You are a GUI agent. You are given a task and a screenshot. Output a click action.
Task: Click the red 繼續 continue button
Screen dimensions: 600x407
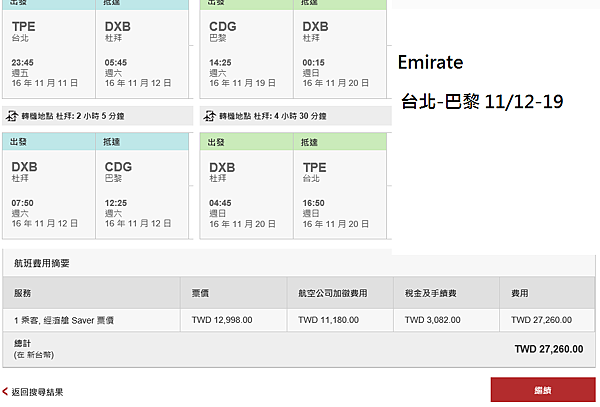click(x=543, y=390)
